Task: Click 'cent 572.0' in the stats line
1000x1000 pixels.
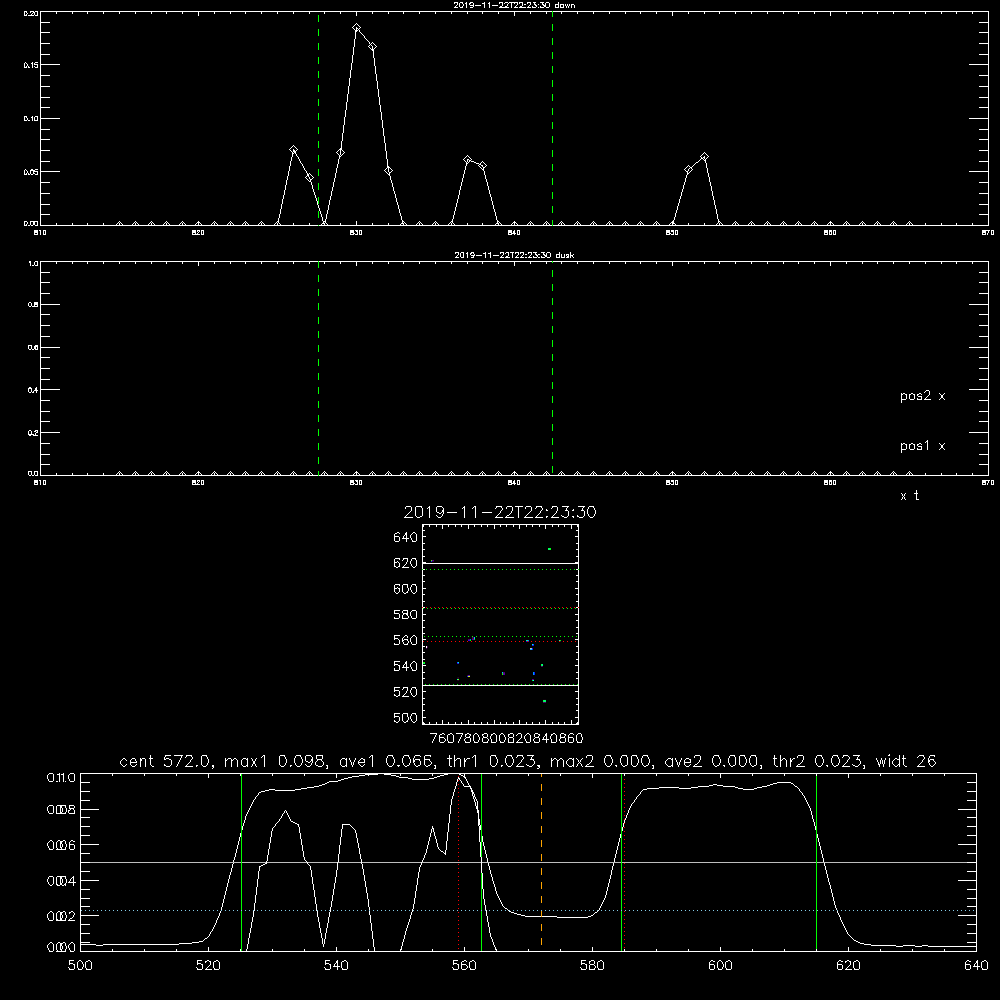Action: pos(166,761)
